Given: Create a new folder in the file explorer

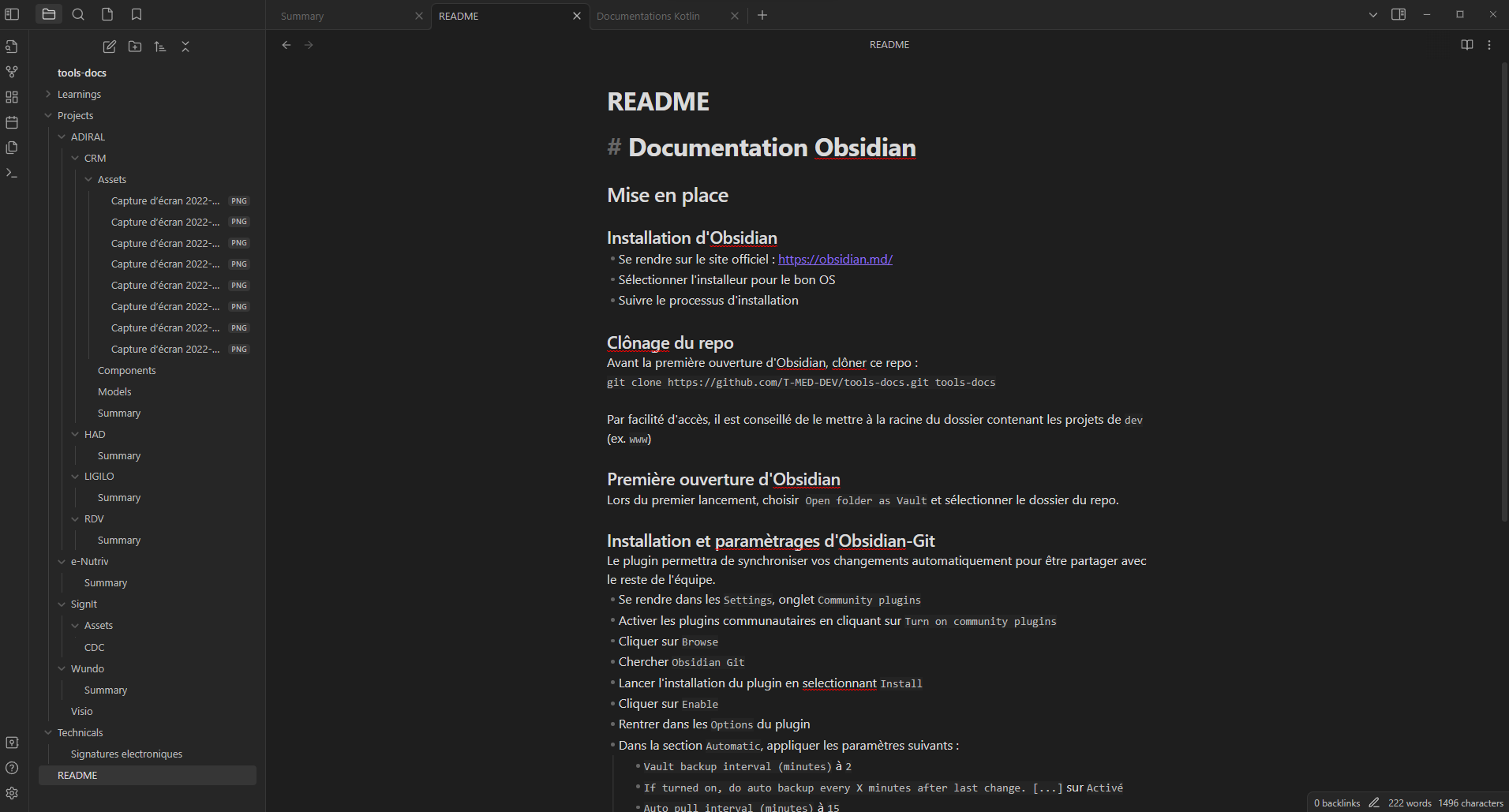Looking at the screenshot, I should (x=134, y=47).
